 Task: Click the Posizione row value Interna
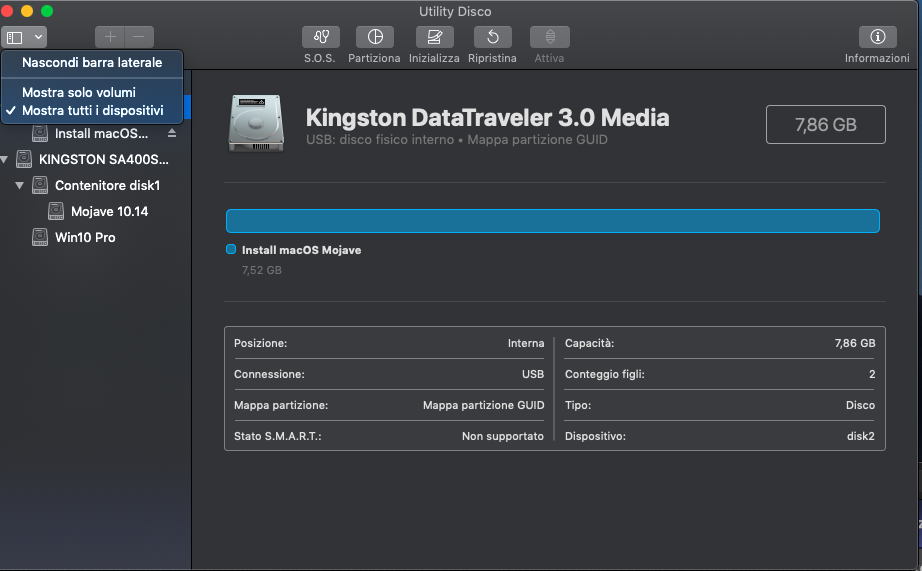(526, 343)
